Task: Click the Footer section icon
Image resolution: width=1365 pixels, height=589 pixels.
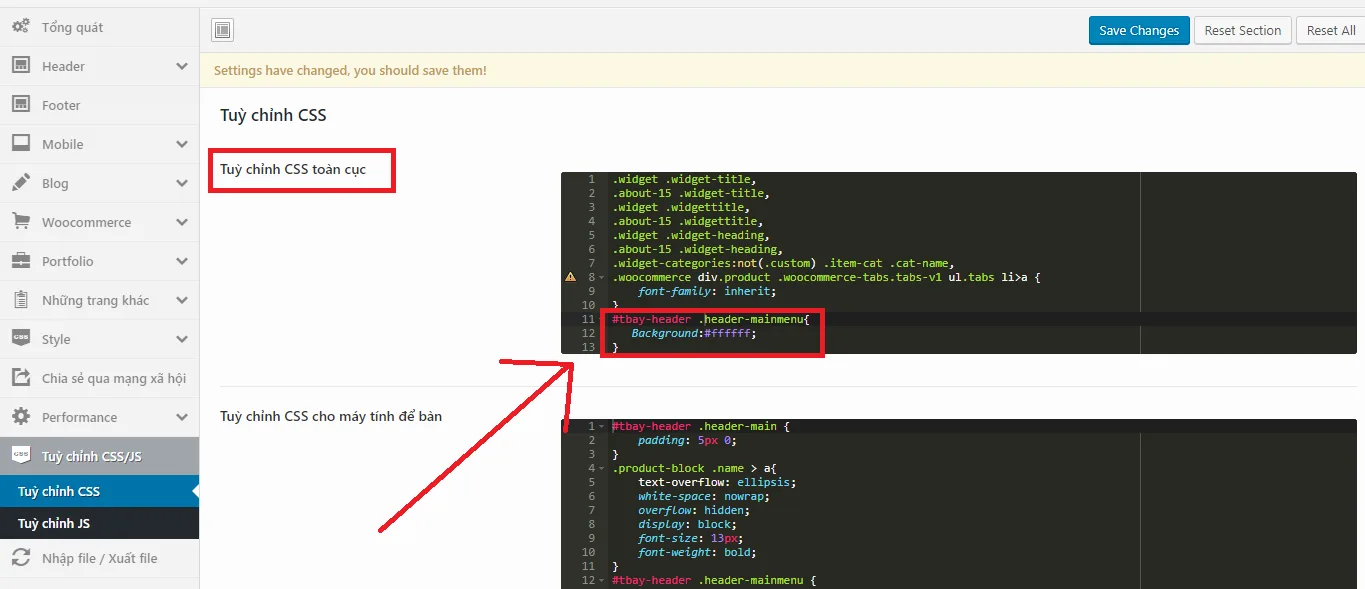Action: click(20, 105)
